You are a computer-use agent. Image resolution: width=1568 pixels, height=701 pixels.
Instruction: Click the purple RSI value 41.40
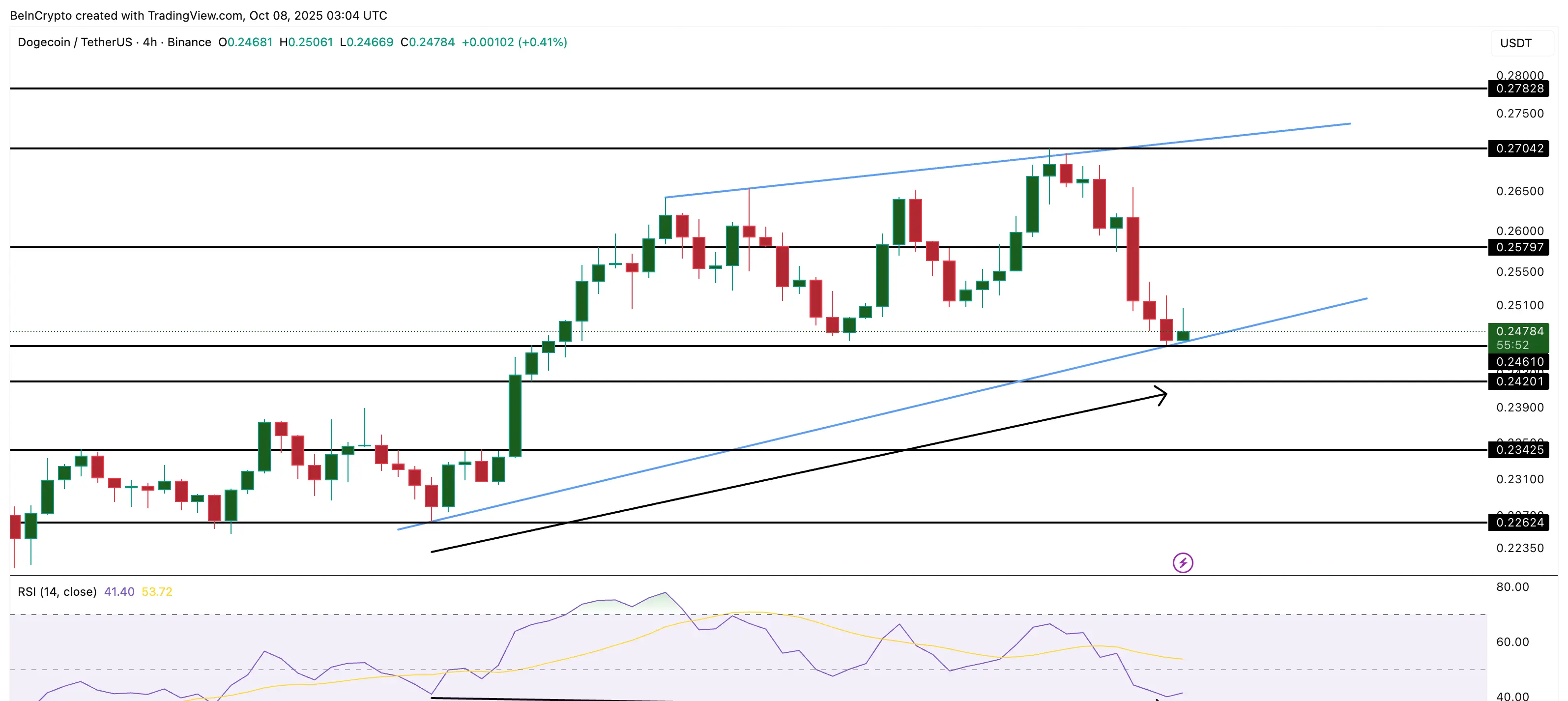pos(118,591)
